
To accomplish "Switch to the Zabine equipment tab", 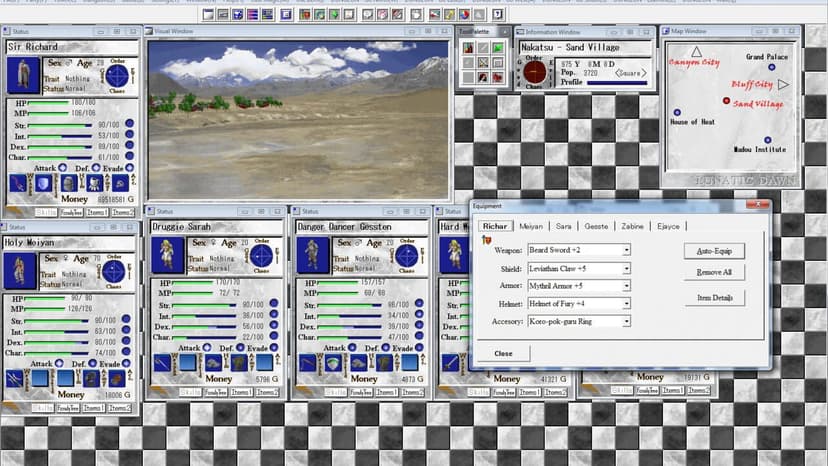I will pos(632,226).
